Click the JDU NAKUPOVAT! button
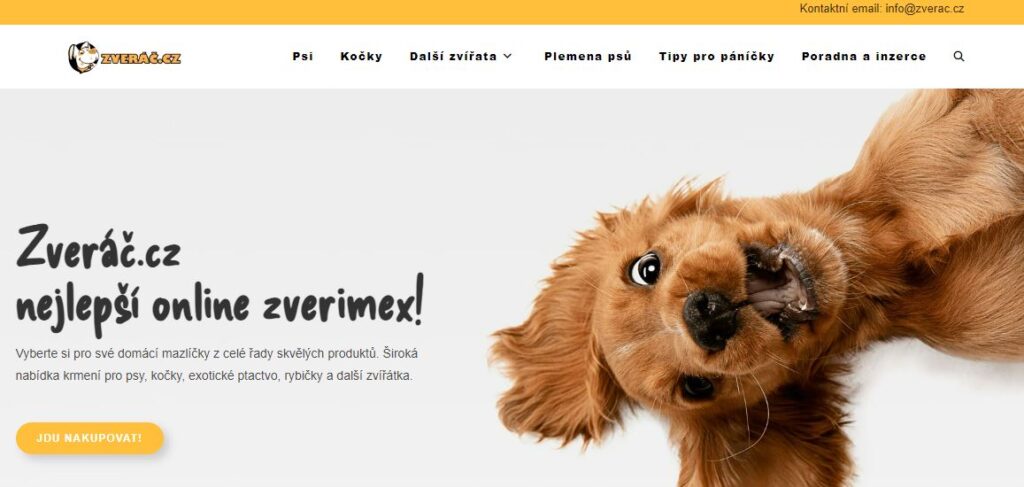Screen dimensions: 1024x487 pyautogui.click(x=89, y=438)
